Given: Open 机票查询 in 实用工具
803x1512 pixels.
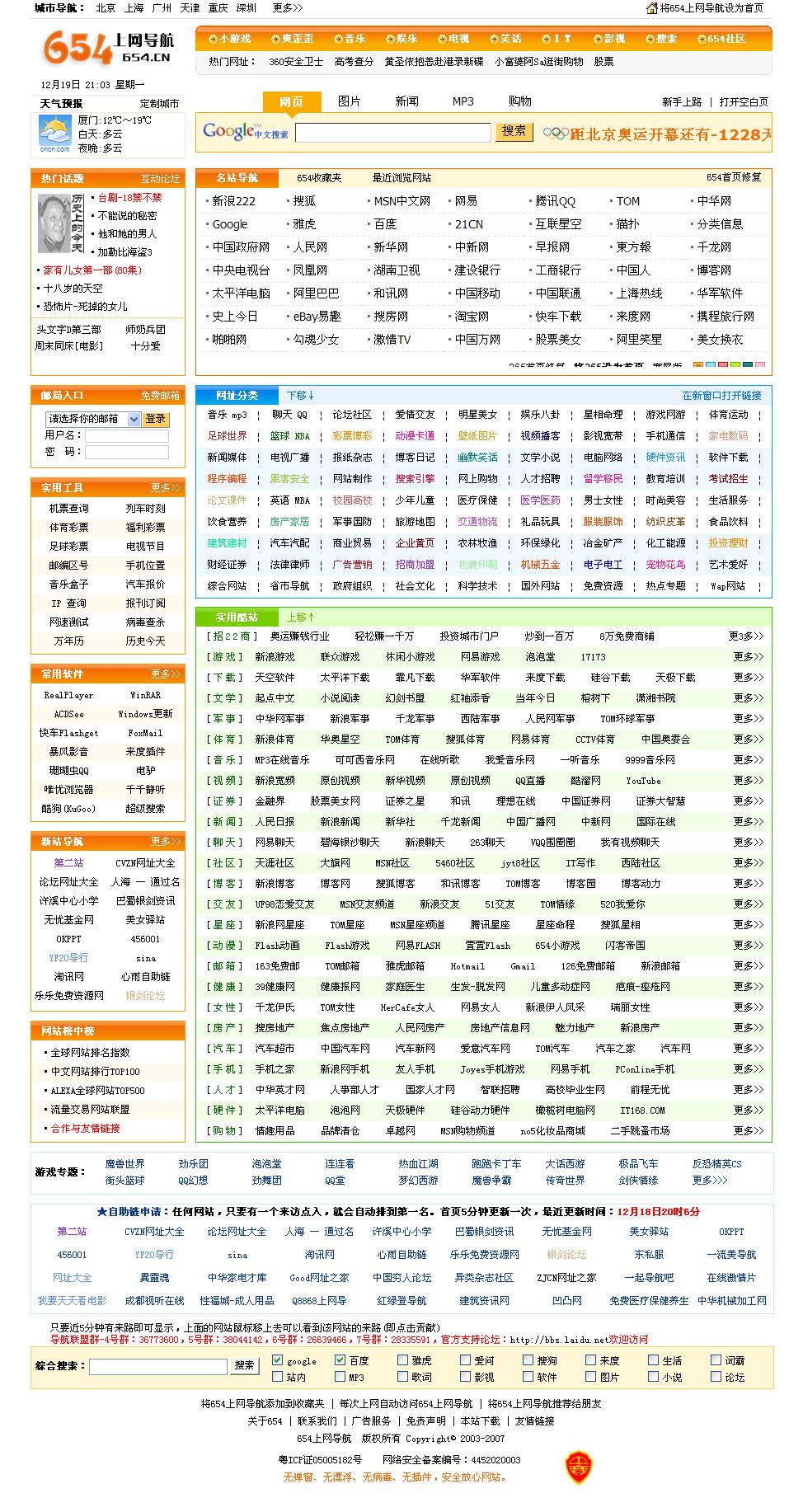Looking at the screenshot, I should 68,509.
